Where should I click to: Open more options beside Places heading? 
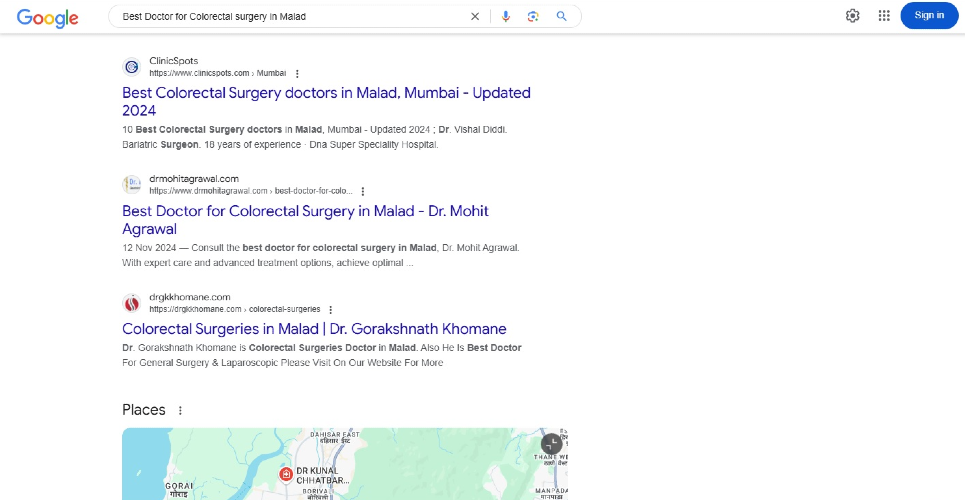click(180, 410)
